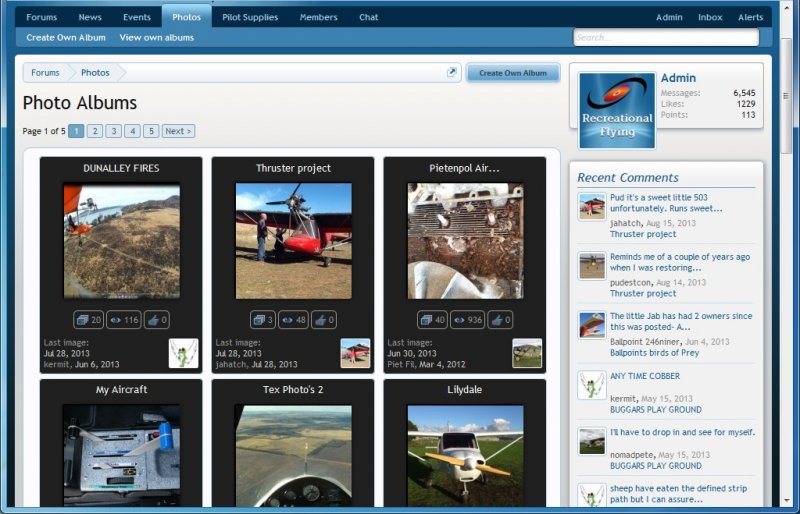Open the Lilydale album thumbnail
The height and width of the screenshot is (514, 800).
click(465, 455)
